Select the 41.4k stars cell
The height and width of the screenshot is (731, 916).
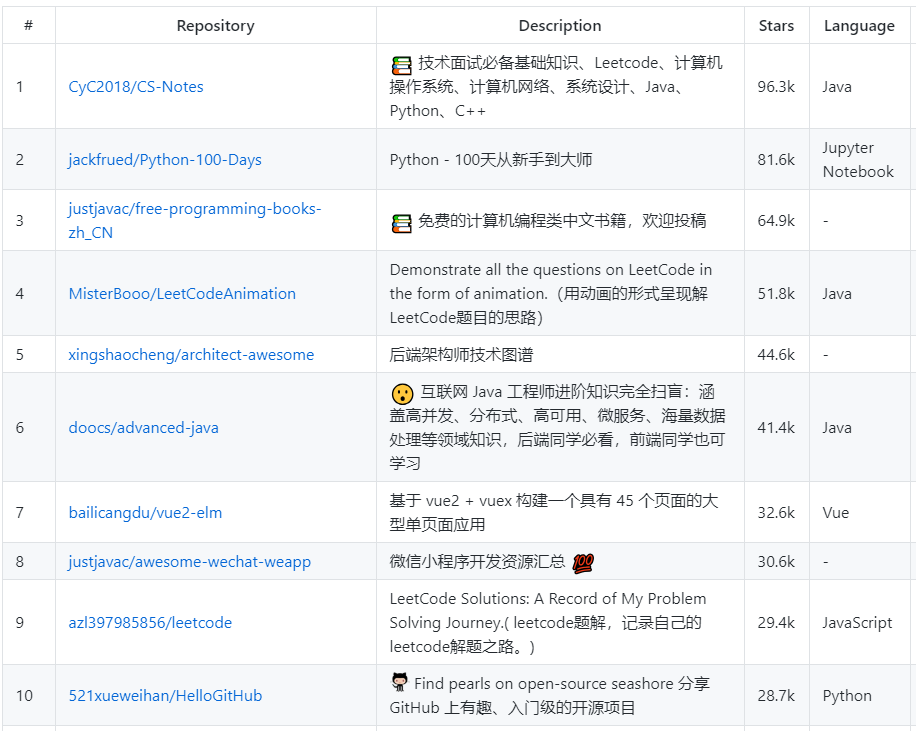click(x=776, y=428)
